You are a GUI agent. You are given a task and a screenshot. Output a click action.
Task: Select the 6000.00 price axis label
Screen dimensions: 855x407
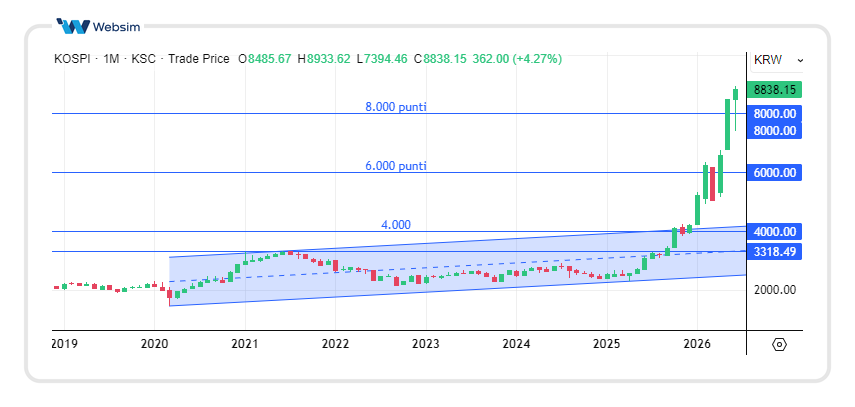[775, 173]
